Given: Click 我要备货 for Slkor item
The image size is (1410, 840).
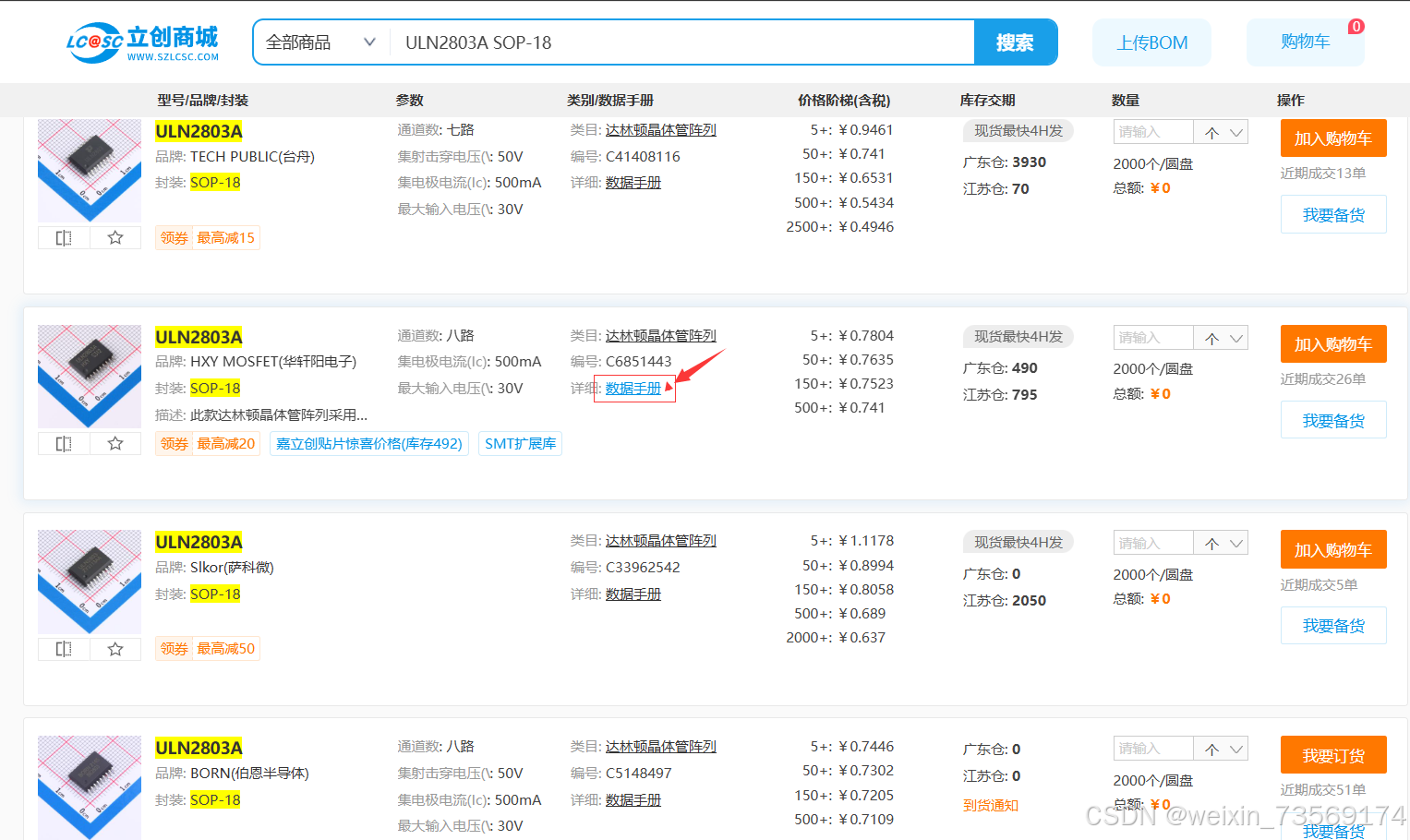Looking at the screenshot, I should pos(1333,626).
